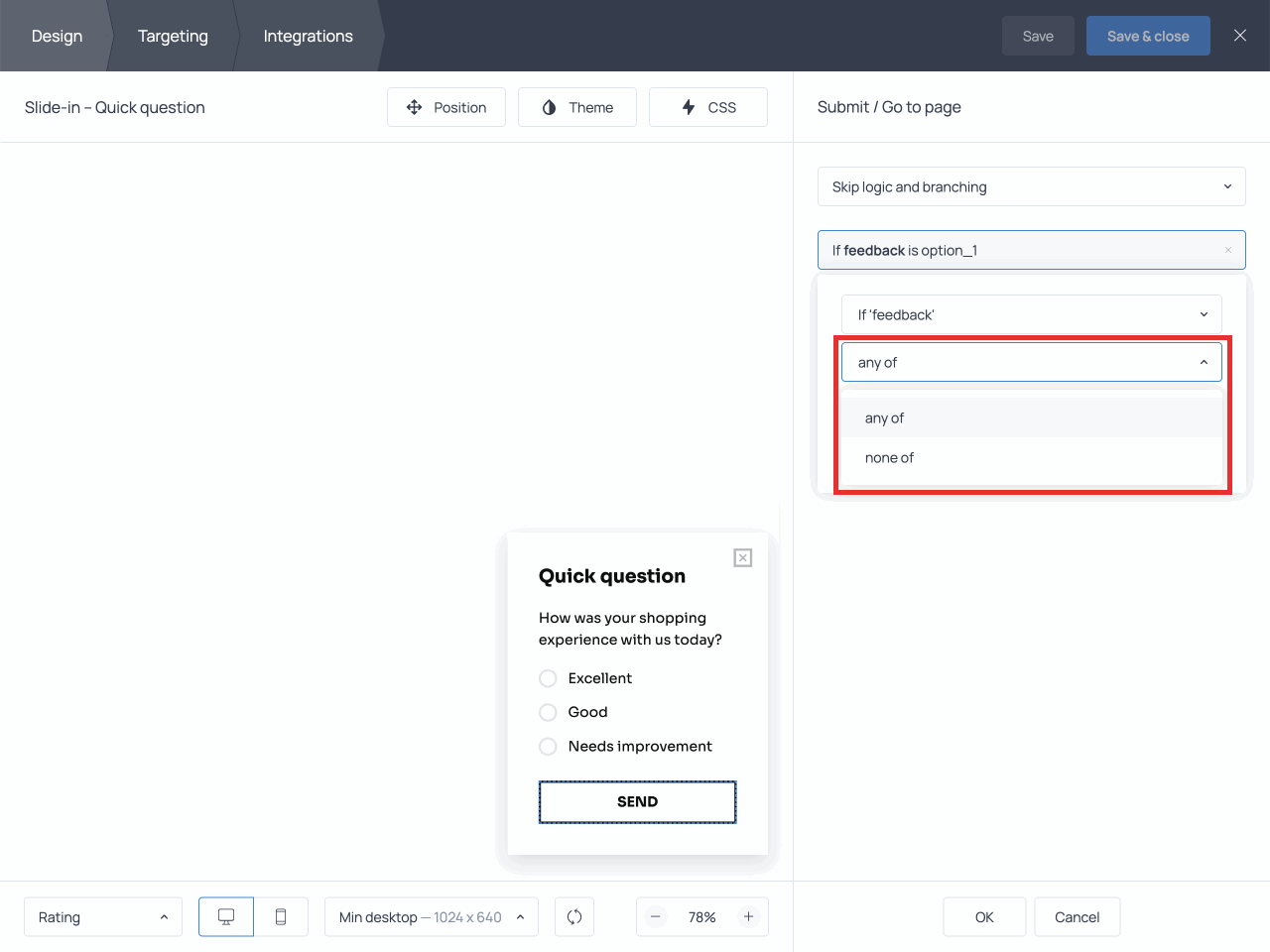Switch to the Targeting tab
Viewport: 1270px width, 952px height.
[x=173, y=36]
